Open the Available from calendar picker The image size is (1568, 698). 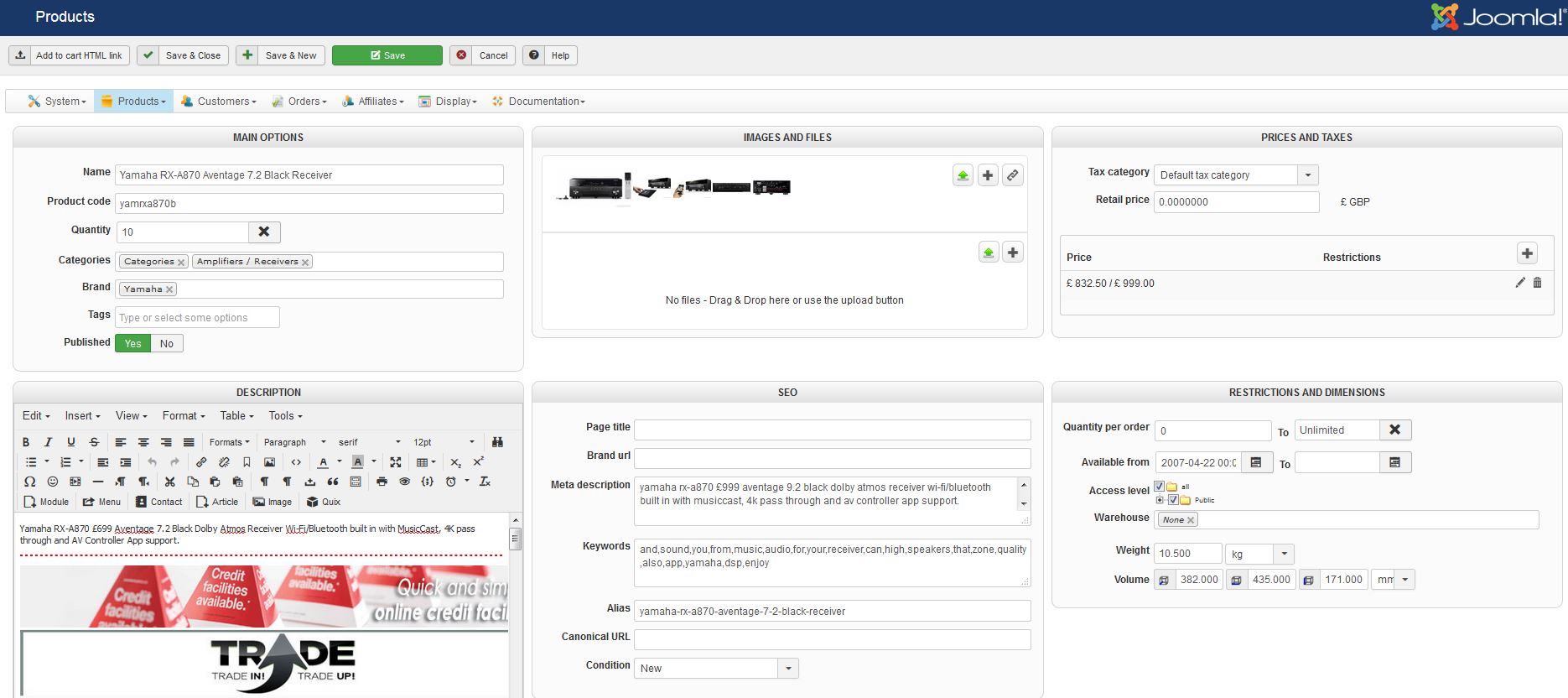pos(1256,462)
